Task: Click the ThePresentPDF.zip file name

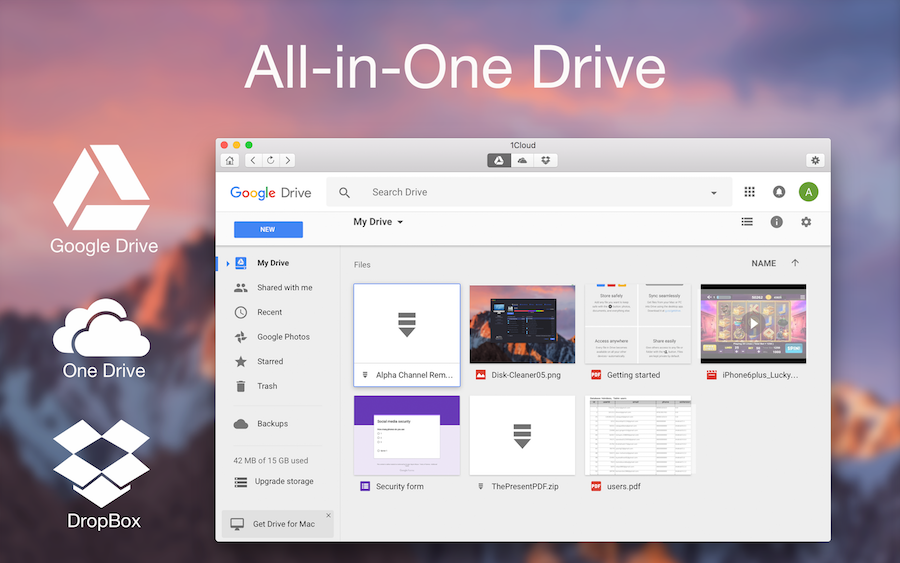Action: click(525, 487)
